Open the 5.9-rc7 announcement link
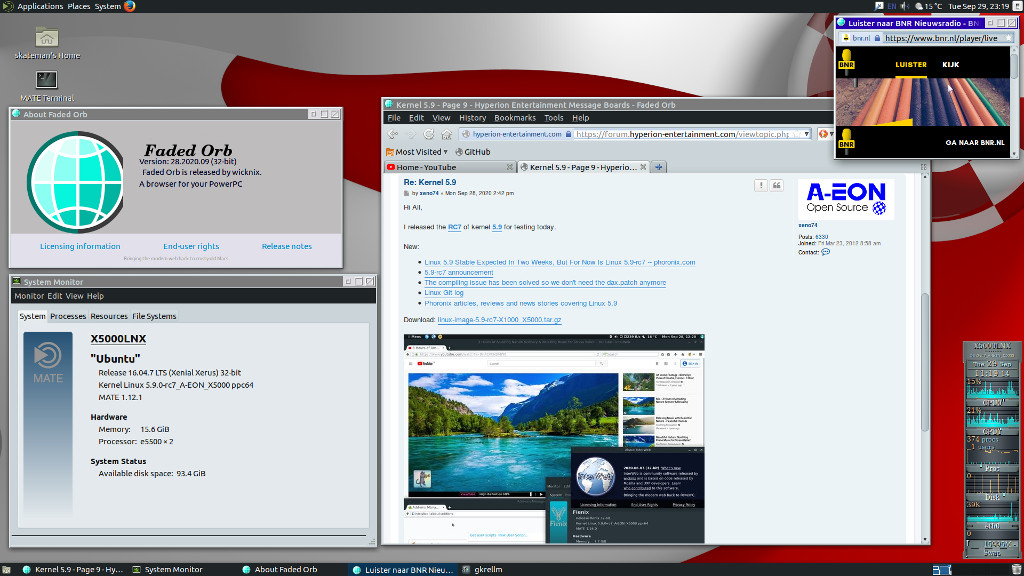Screen dimensions: 1024x576 point(458,272)
